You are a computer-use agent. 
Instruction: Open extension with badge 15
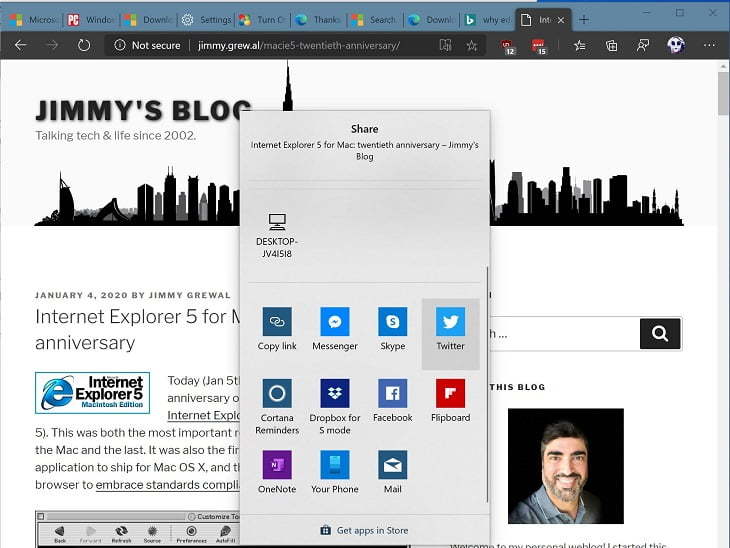coord(539,46)
